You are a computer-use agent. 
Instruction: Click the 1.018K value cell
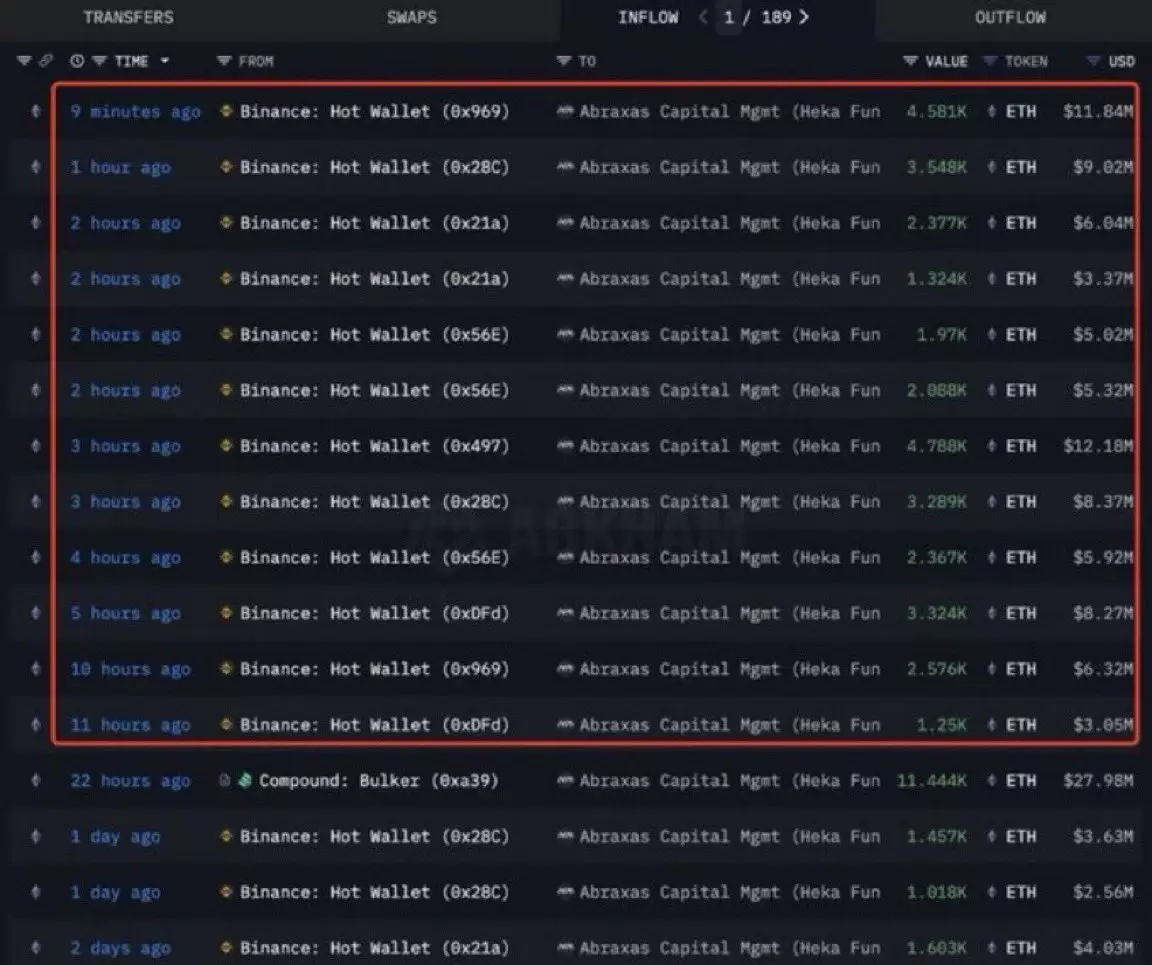pyautogui.click(x=936, y=892)
